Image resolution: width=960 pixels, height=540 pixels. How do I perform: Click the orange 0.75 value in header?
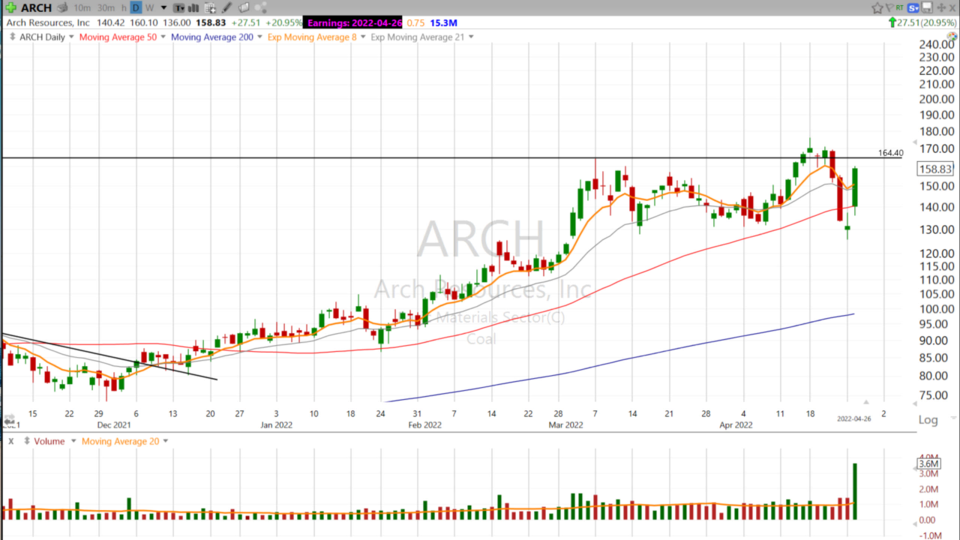tap(415, 23)
